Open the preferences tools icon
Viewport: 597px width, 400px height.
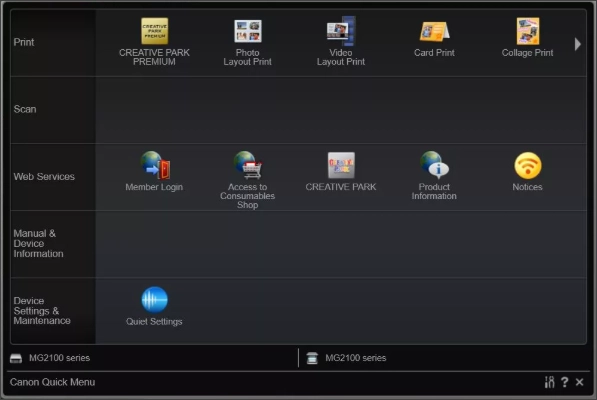(x=549, y=382)
